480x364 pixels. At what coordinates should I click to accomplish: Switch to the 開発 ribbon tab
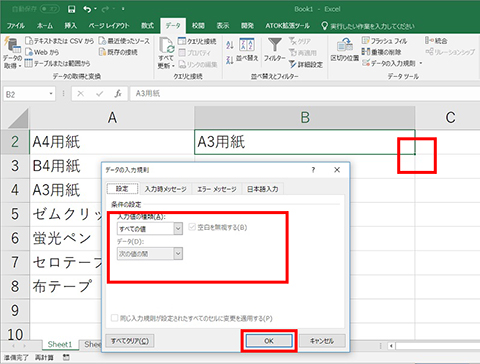point(247,26)
